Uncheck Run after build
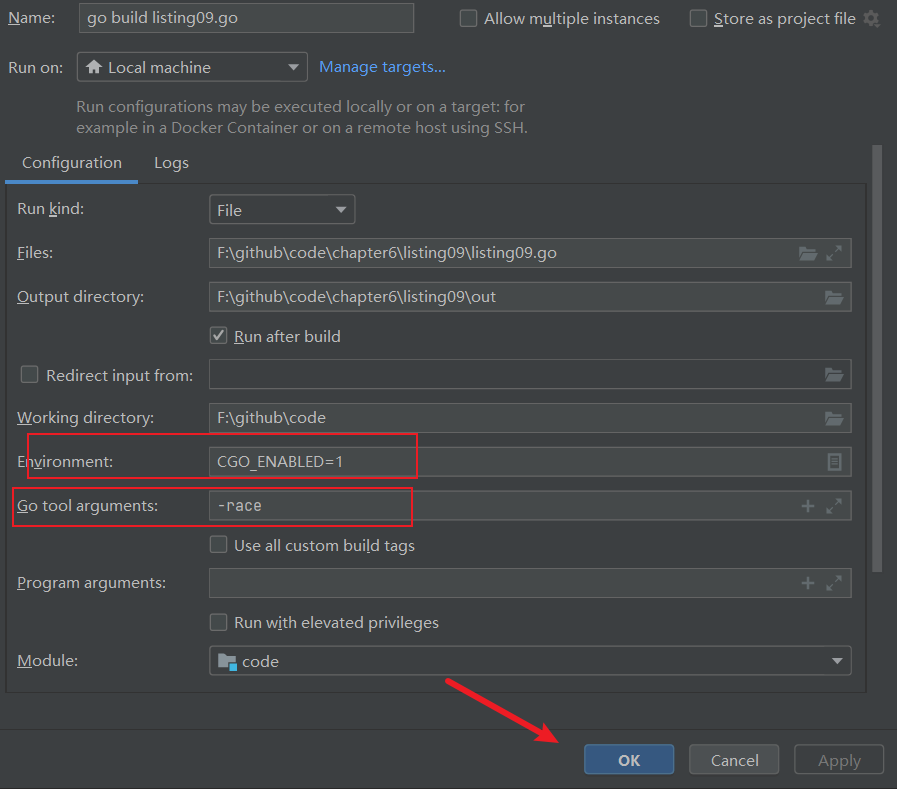 [218, 336]
